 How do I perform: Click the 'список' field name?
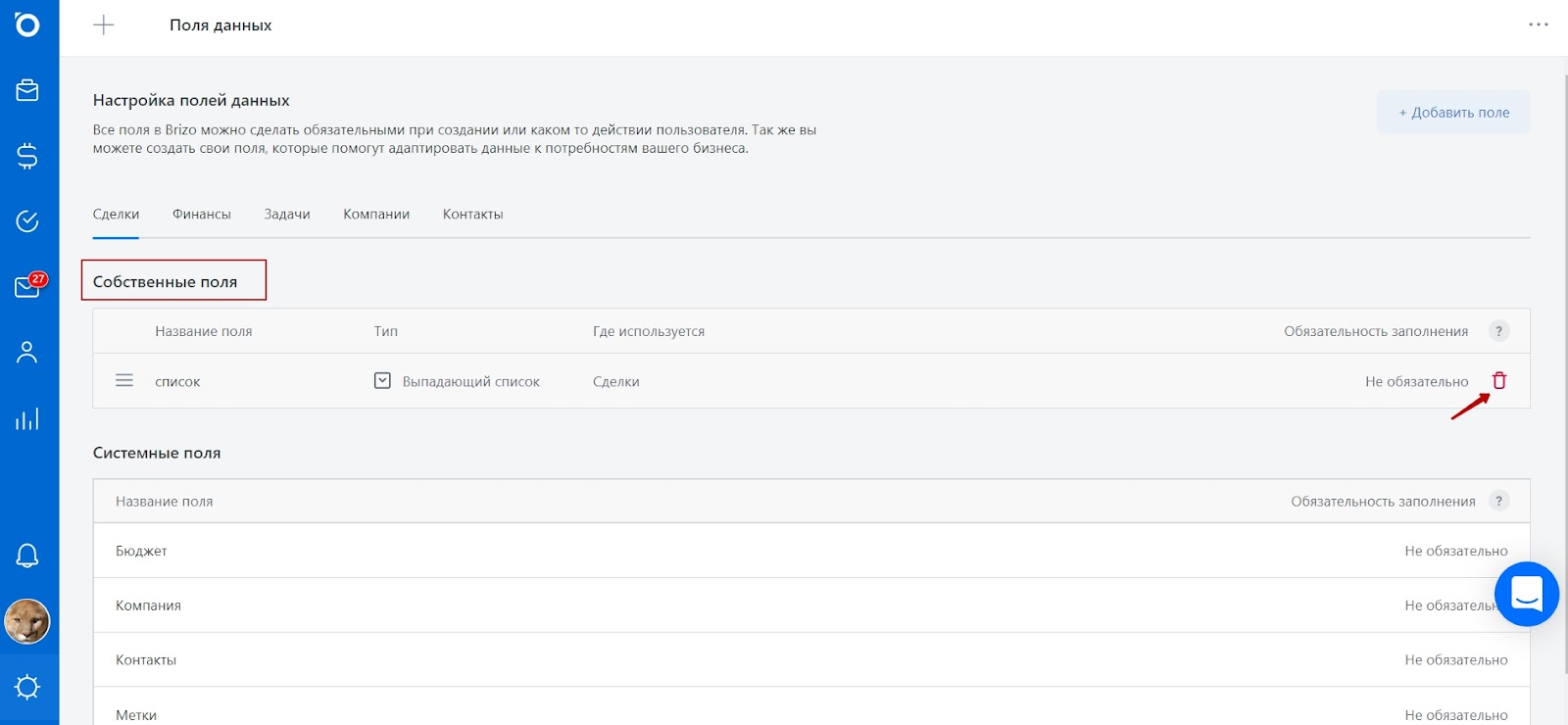pyautogui.click(x=177, y=382)
